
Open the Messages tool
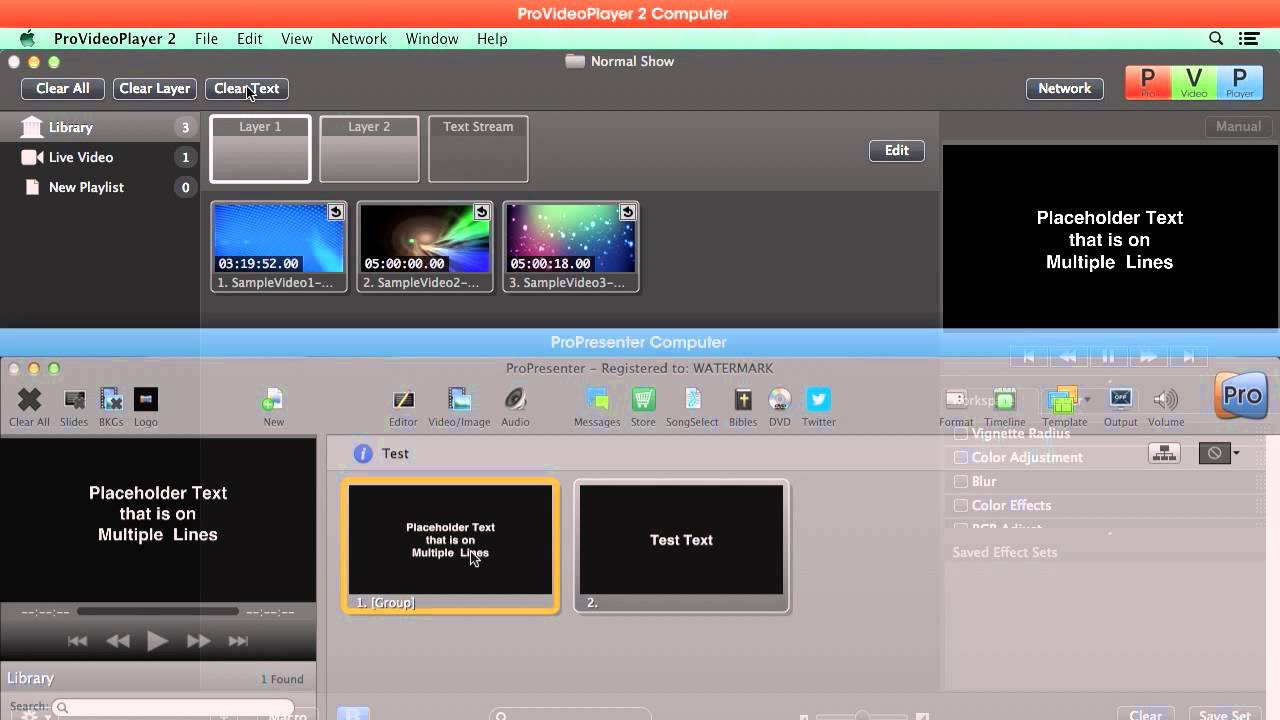(x=597, y=400)
